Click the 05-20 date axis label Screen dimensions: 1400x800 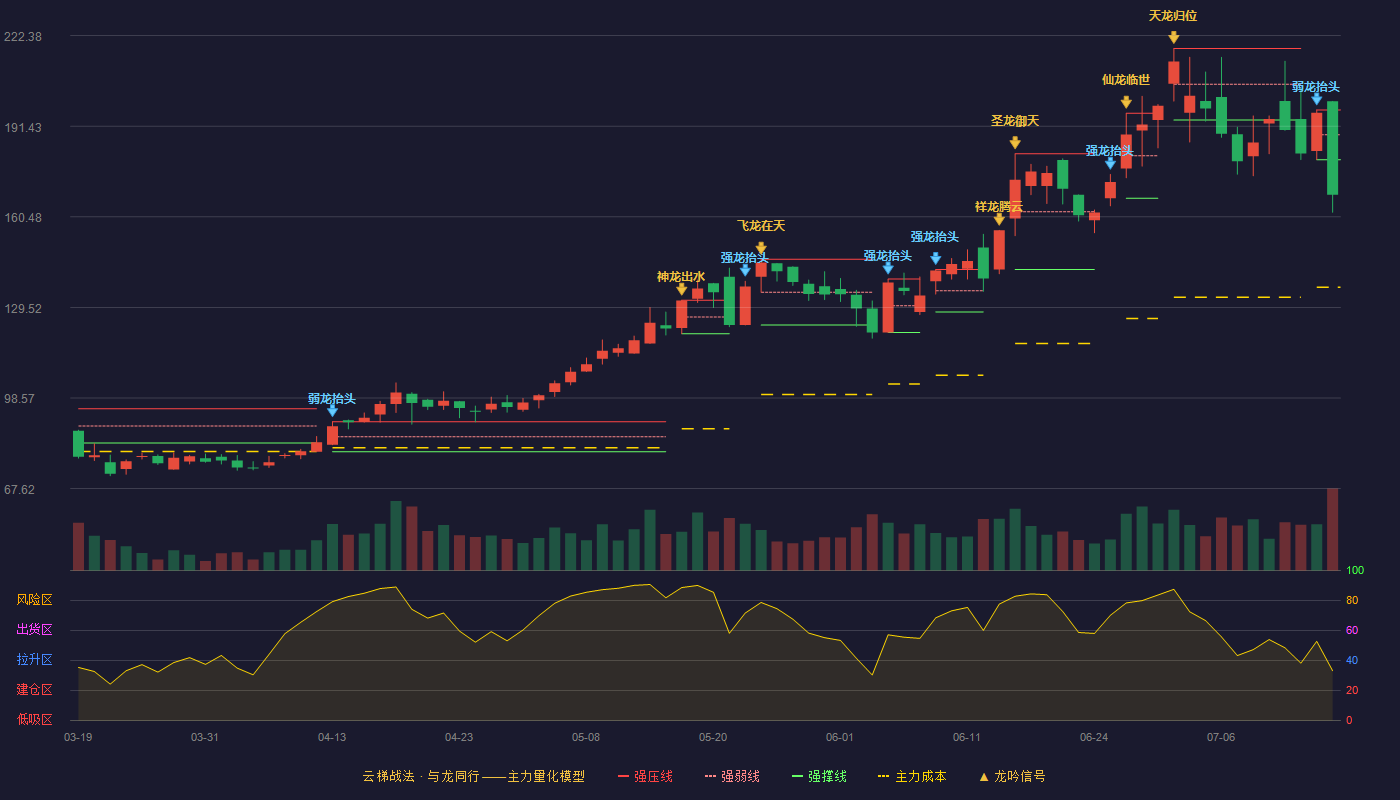coord(713,737)
